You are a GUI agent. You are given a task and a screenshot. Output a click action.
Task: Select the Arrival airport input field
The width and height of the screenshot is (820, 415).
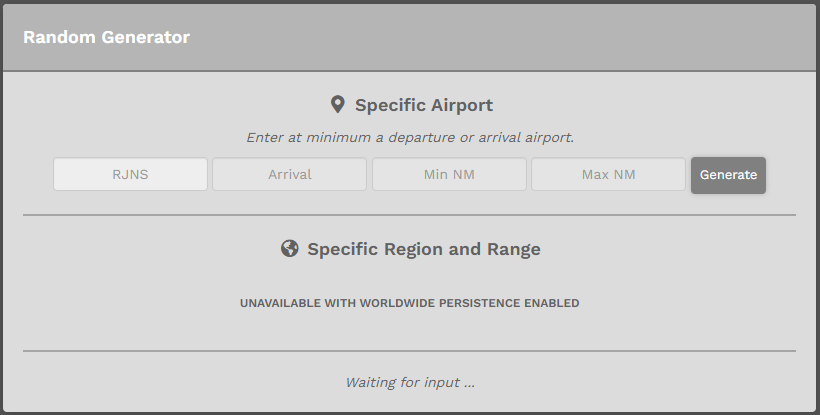pyautogui.click(x=290, y=174)
